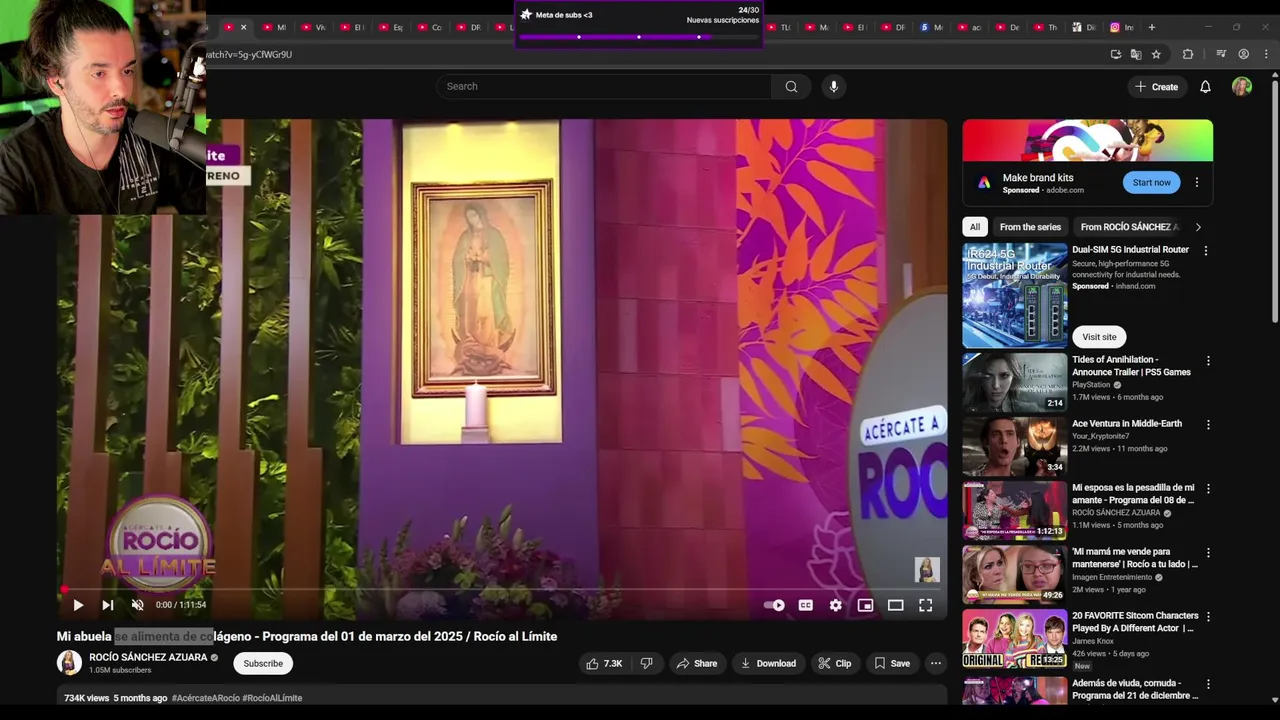The image size is (1280, 720).
Task: Open options for Además de viuda video
Action: pyautogui.click(x=1208, y=685)
